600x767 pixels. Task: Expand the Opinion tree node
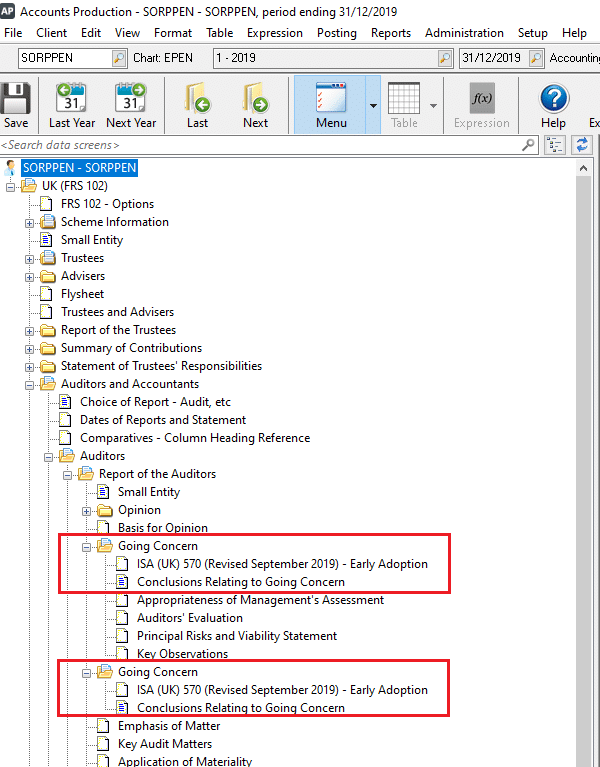click(86, 510)
